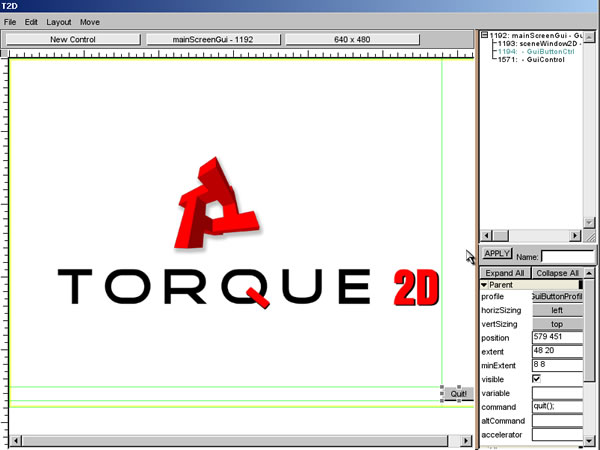Open the profile dropdown GuiButtonProfile
This screenshot has width=600, height=450.
(558, 297)
